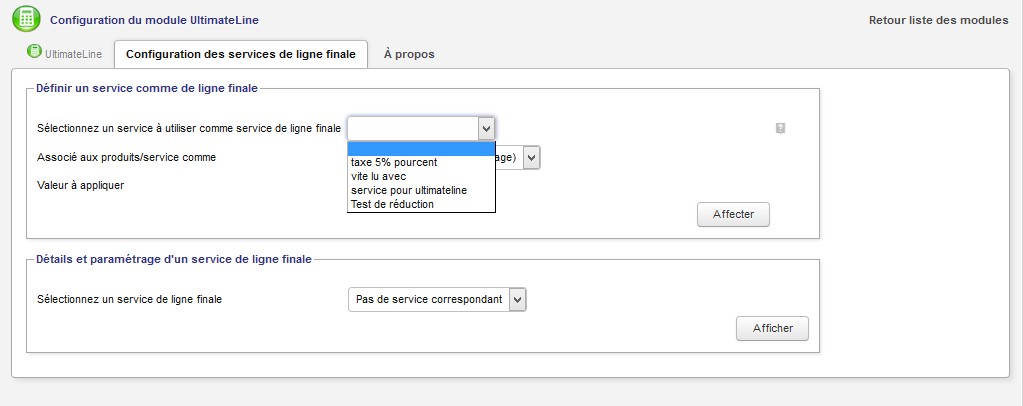Choose the highlighted blank option in list

click(x=421, y=148)
